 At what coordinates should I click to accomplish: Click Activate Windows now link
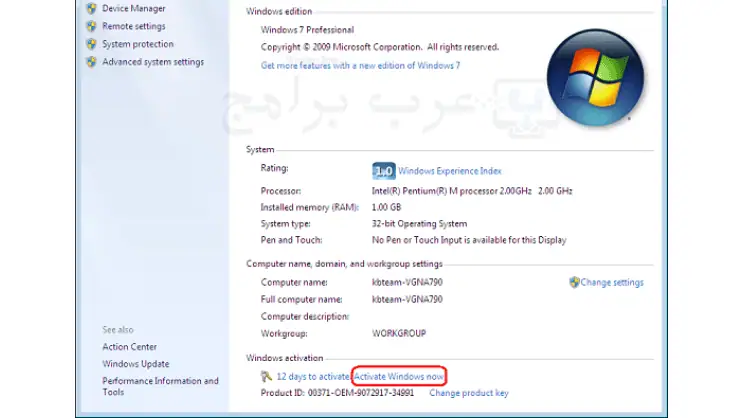tap(399, 377)
